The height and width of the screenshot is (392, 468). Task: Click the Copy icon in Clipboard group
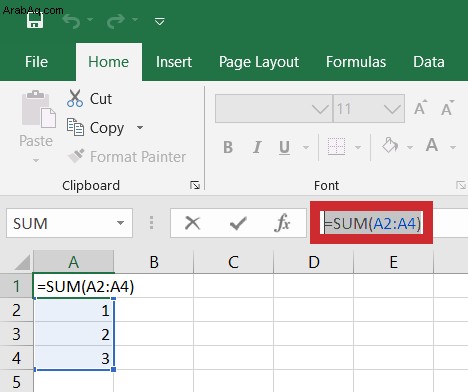[75, 127]
